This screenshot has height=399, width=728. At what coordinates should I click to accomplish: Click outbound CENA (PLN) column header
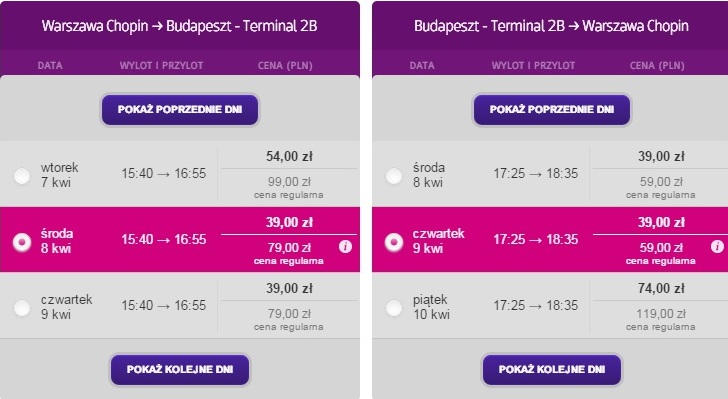285,65
